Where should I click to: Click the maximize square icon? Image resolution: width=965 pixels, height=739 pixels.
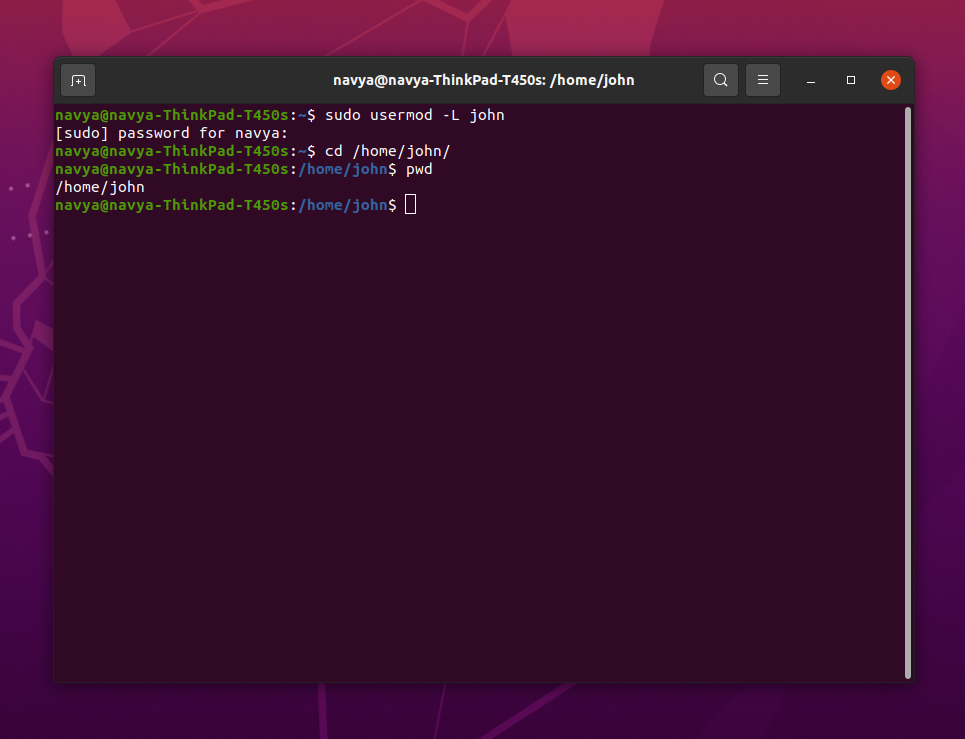click(851, 80)
